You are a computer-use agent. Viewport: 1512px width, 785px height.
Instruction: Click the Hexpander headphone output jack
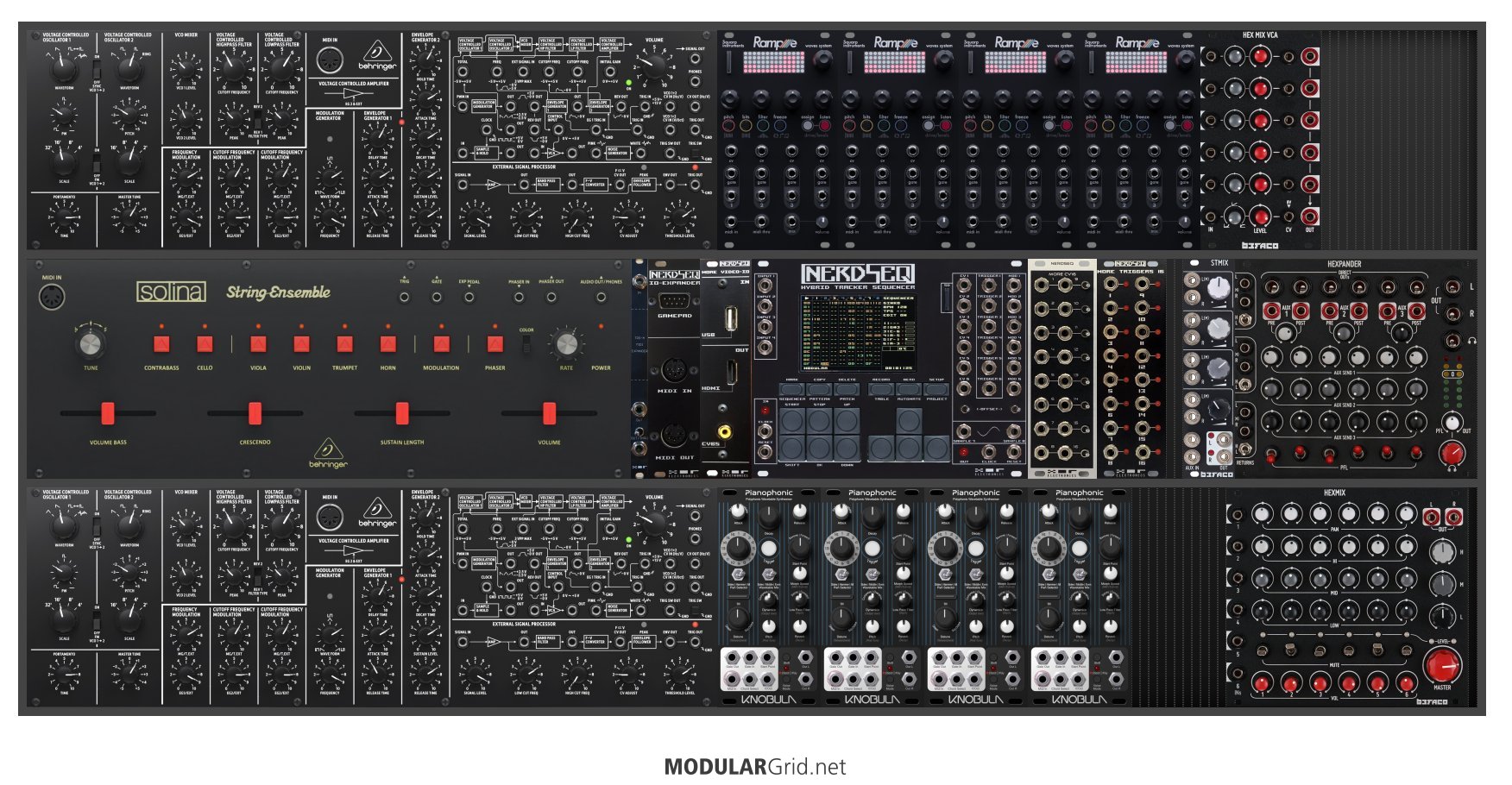tap(1453, 341)
